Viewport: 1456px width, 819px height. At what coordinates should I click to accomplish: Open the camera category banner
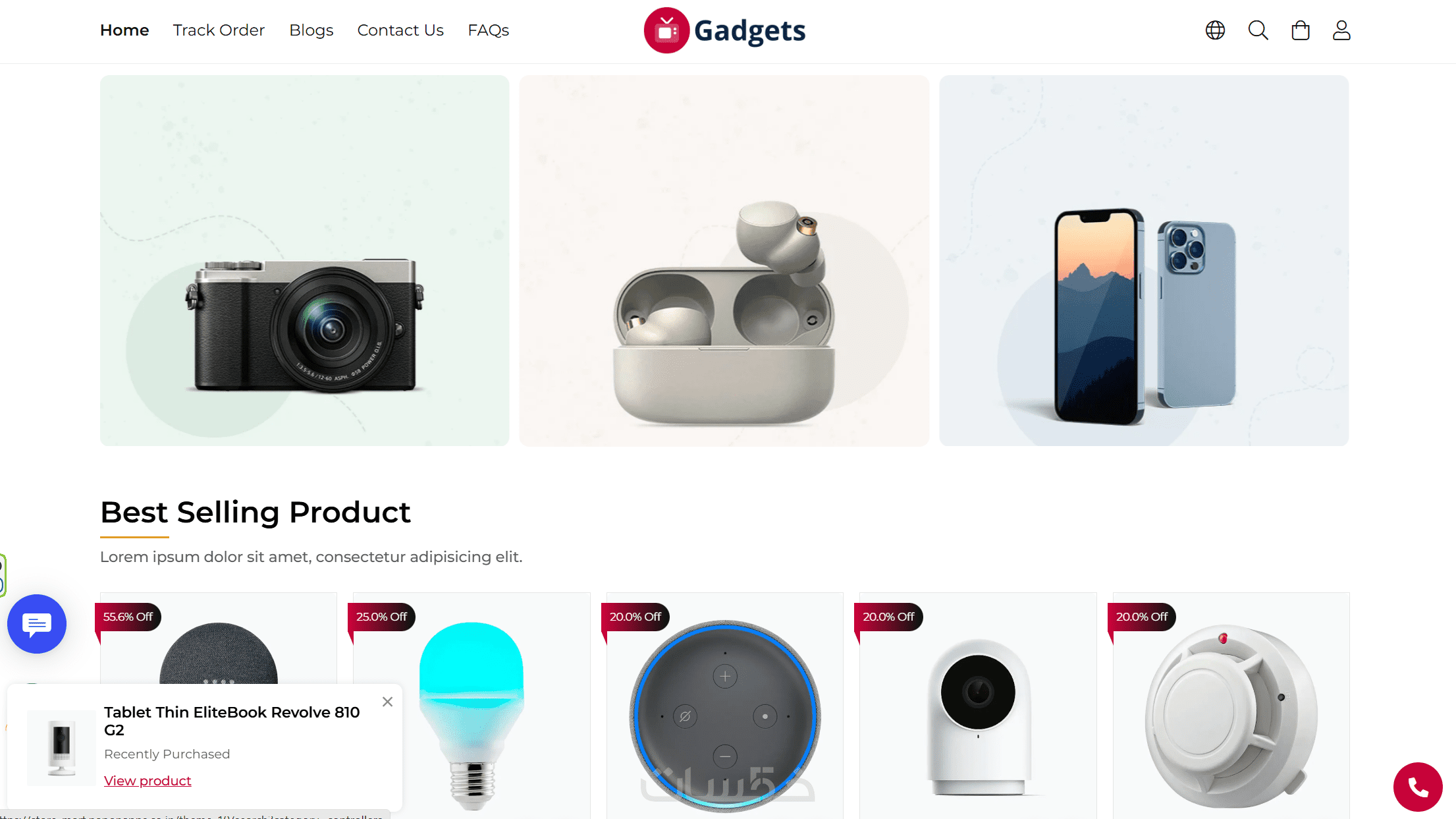(304, 260)
